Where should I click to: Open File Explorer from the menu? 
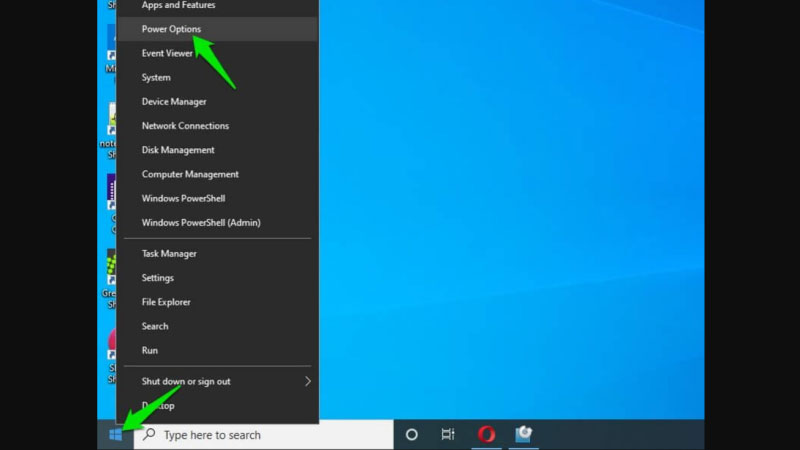point(166,302)
